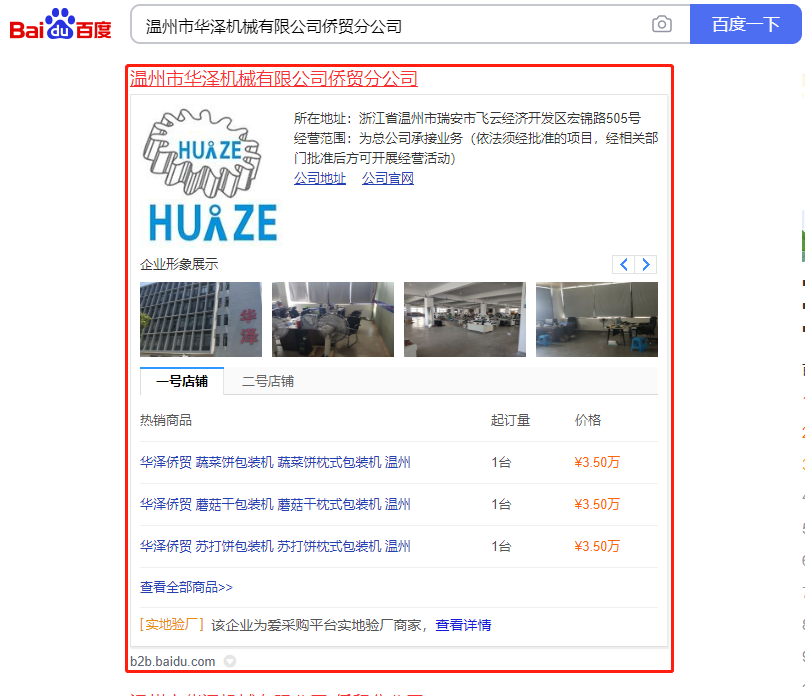The image size is (805, 696).
Task: Click price ¥3.50万 in 蔬菜饼 row
Action: click(x=597, y=462)
